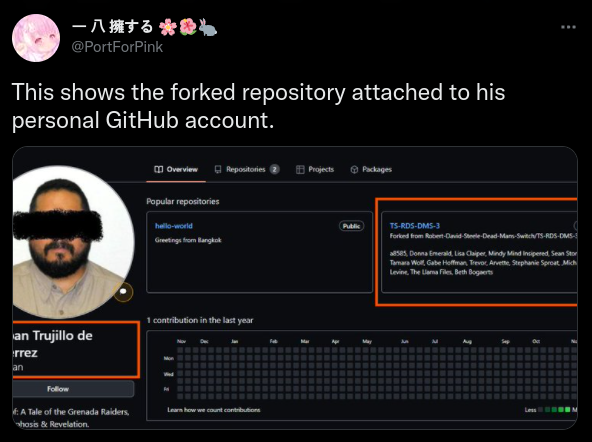Open the @PortForPink handle link
This screenshot has height=442, width=592.
click(117, 47)
